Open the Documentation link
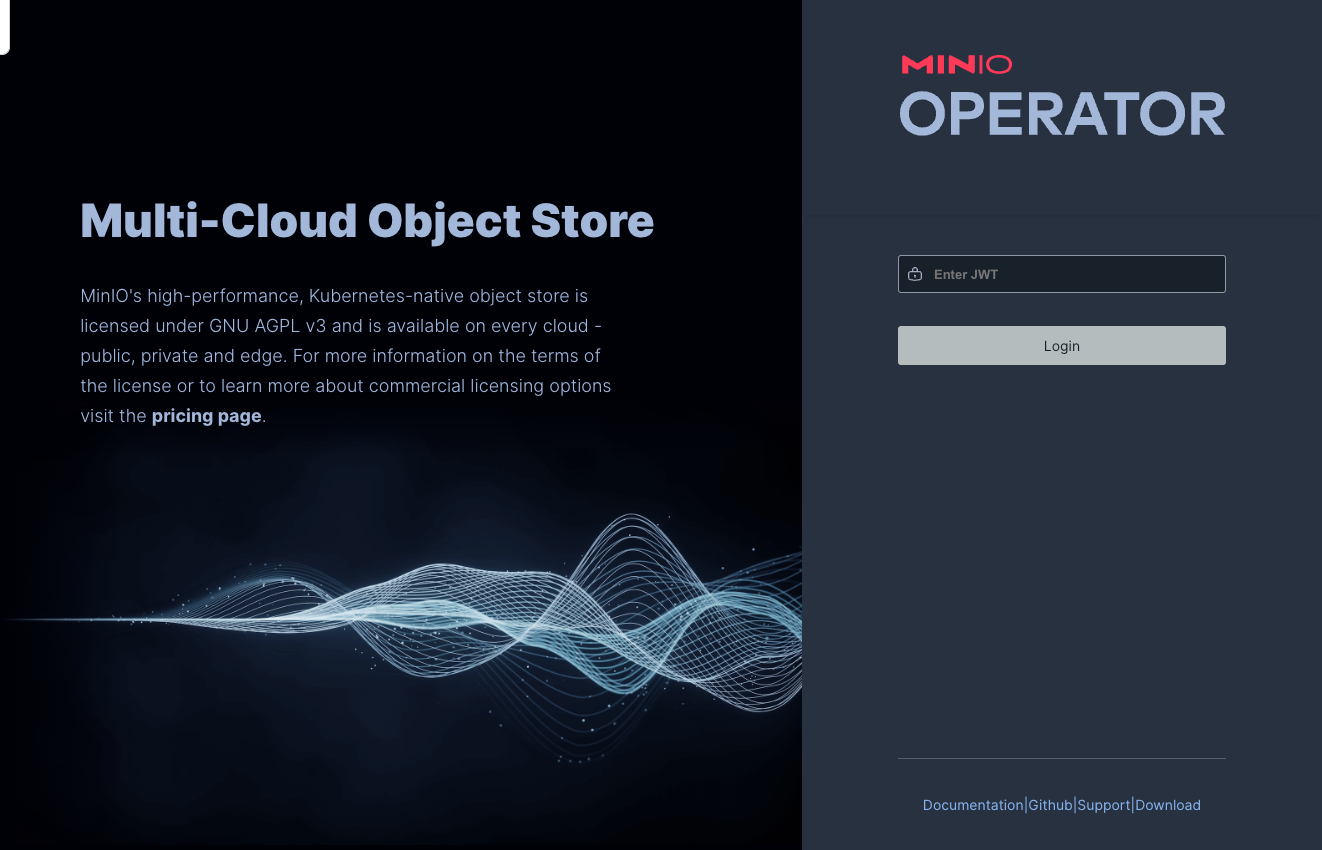 pyautogui.click(x=973, y=805)
